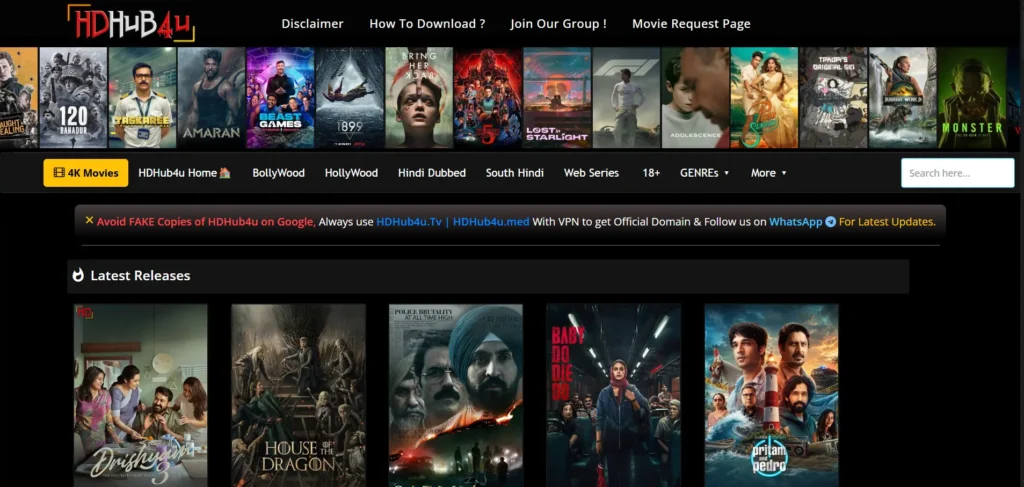This screenshot has width=1024, height=487.
Task: Open the House of the Dragon poster
Action: (x=298, y=396)
